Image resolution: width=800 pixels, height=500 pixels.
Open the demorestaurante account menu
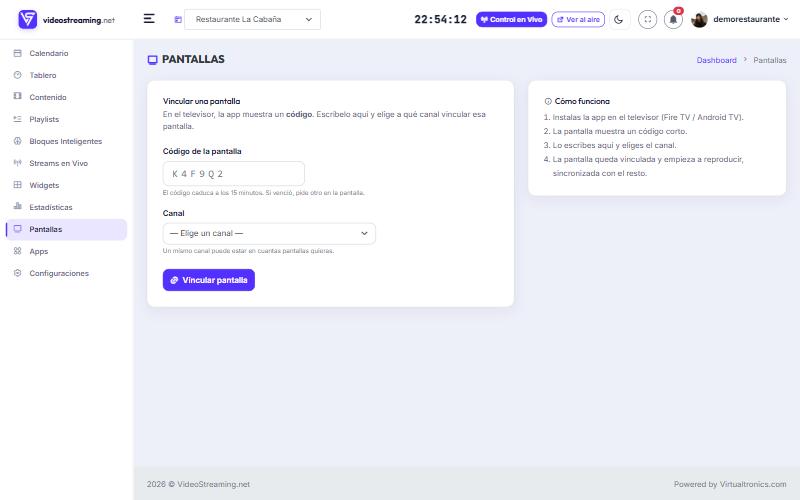pos(751,19)
